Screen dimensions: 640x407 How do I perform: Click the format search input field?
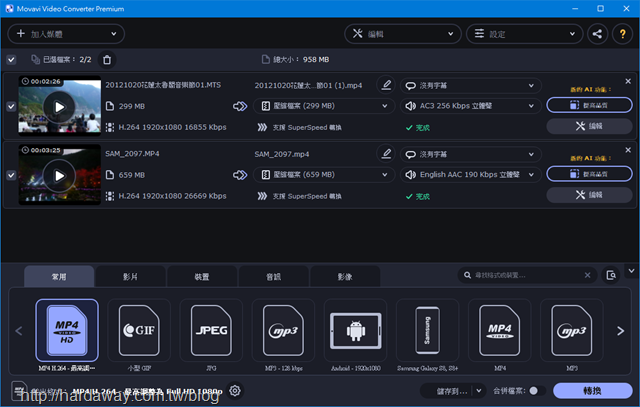click(527, 275)
